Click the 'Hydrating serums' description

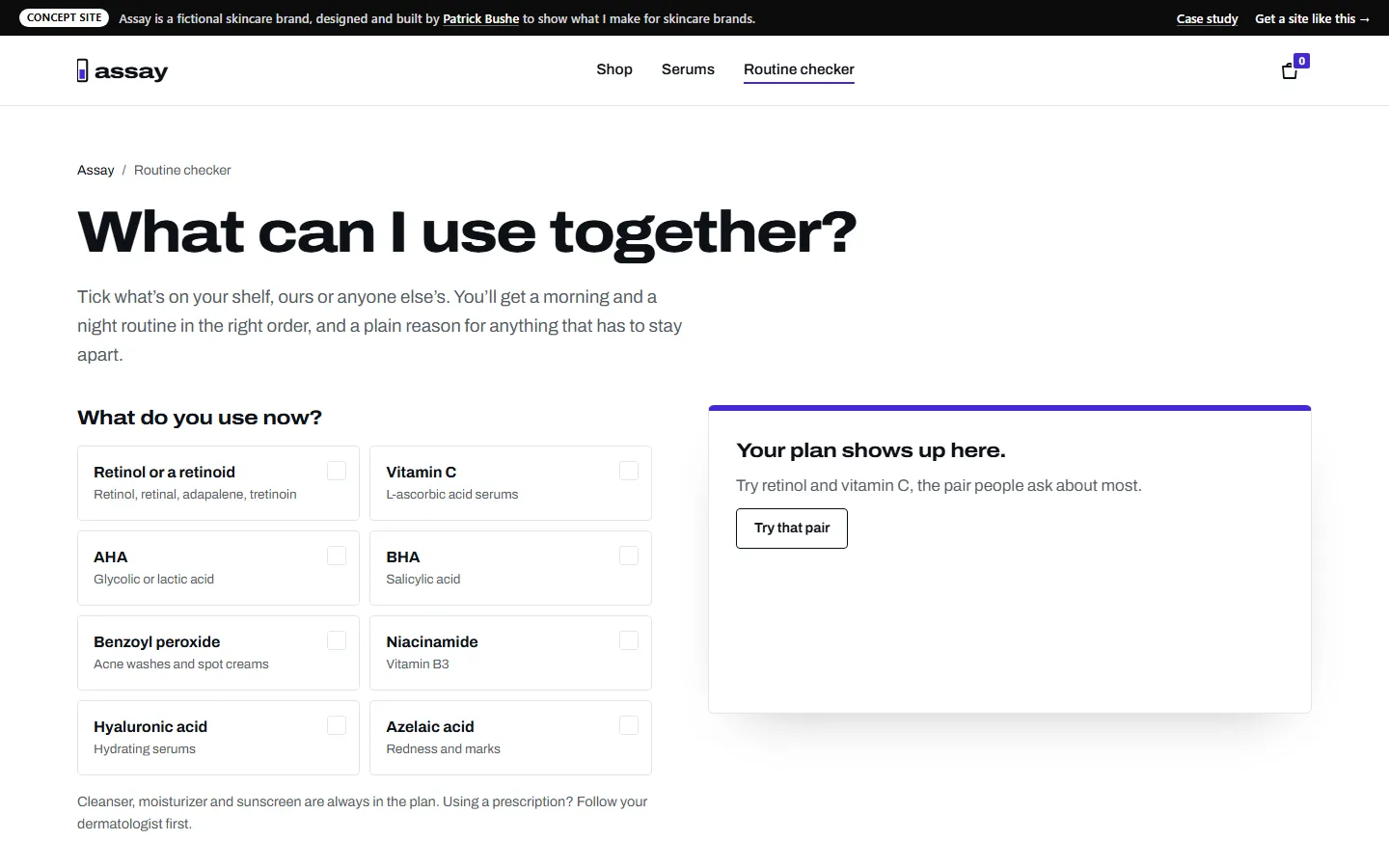click(x=145, y=748)
